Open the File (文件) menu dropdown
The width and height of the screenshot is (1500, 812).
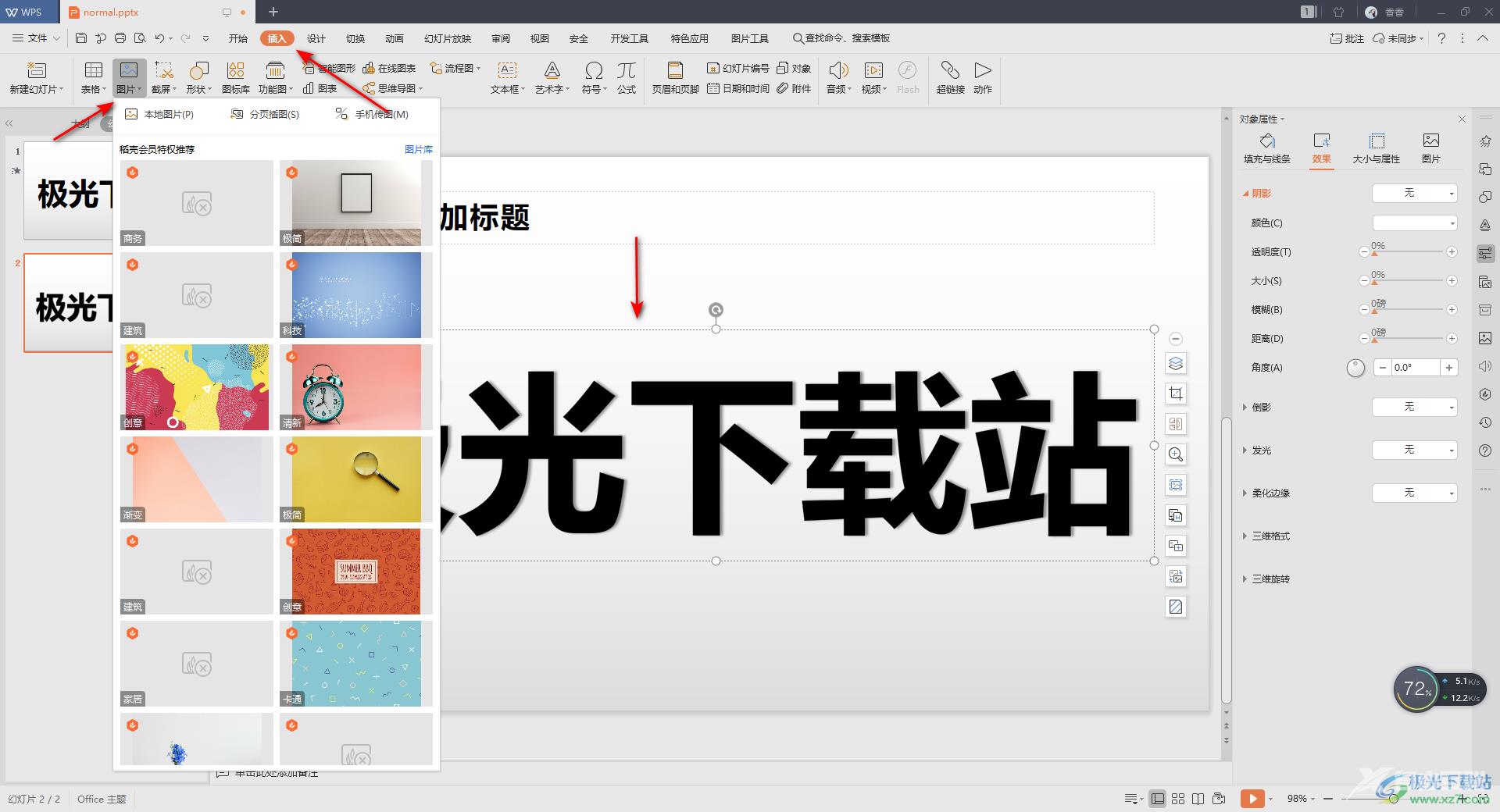(x=37, y=37)
